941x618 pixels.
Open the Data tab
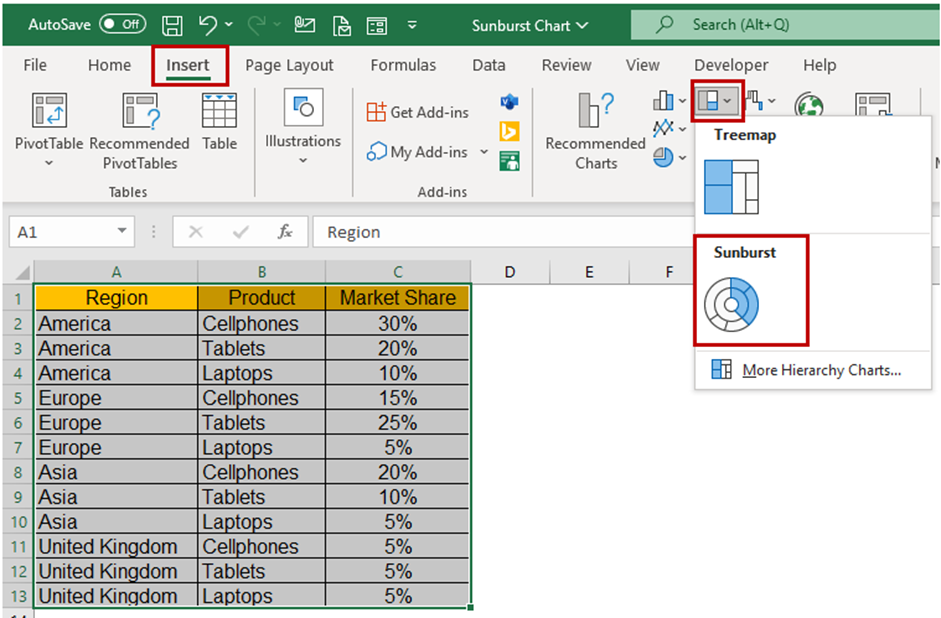point(489,65)
